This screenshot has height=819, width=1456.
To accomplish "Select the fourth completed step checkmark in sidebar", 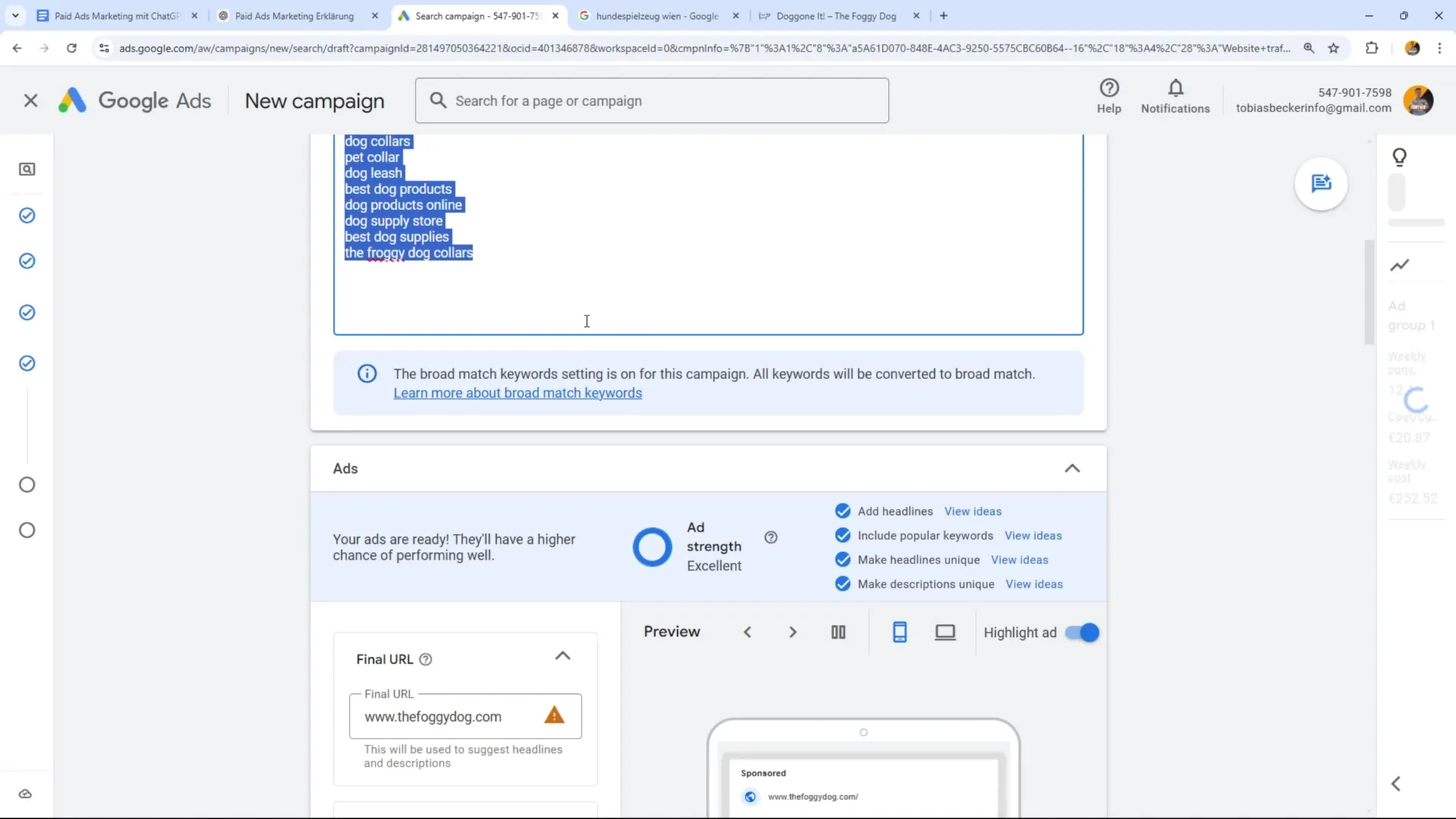I will click(x=27, y=363).
